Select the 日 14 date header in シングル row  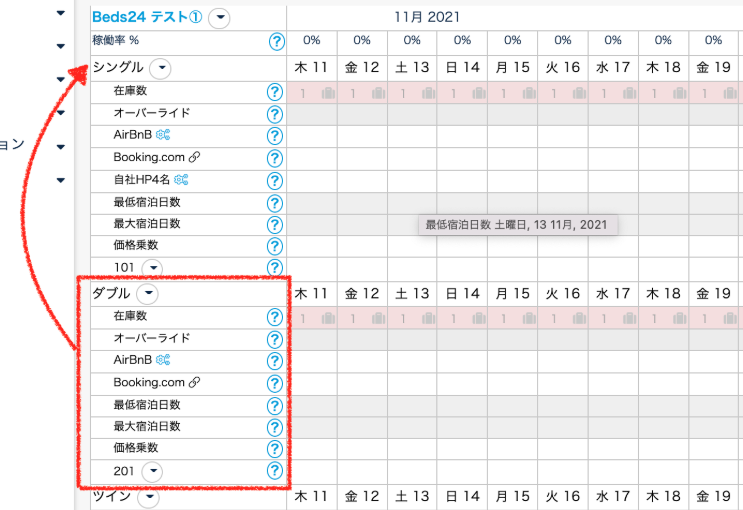[462, 69]
